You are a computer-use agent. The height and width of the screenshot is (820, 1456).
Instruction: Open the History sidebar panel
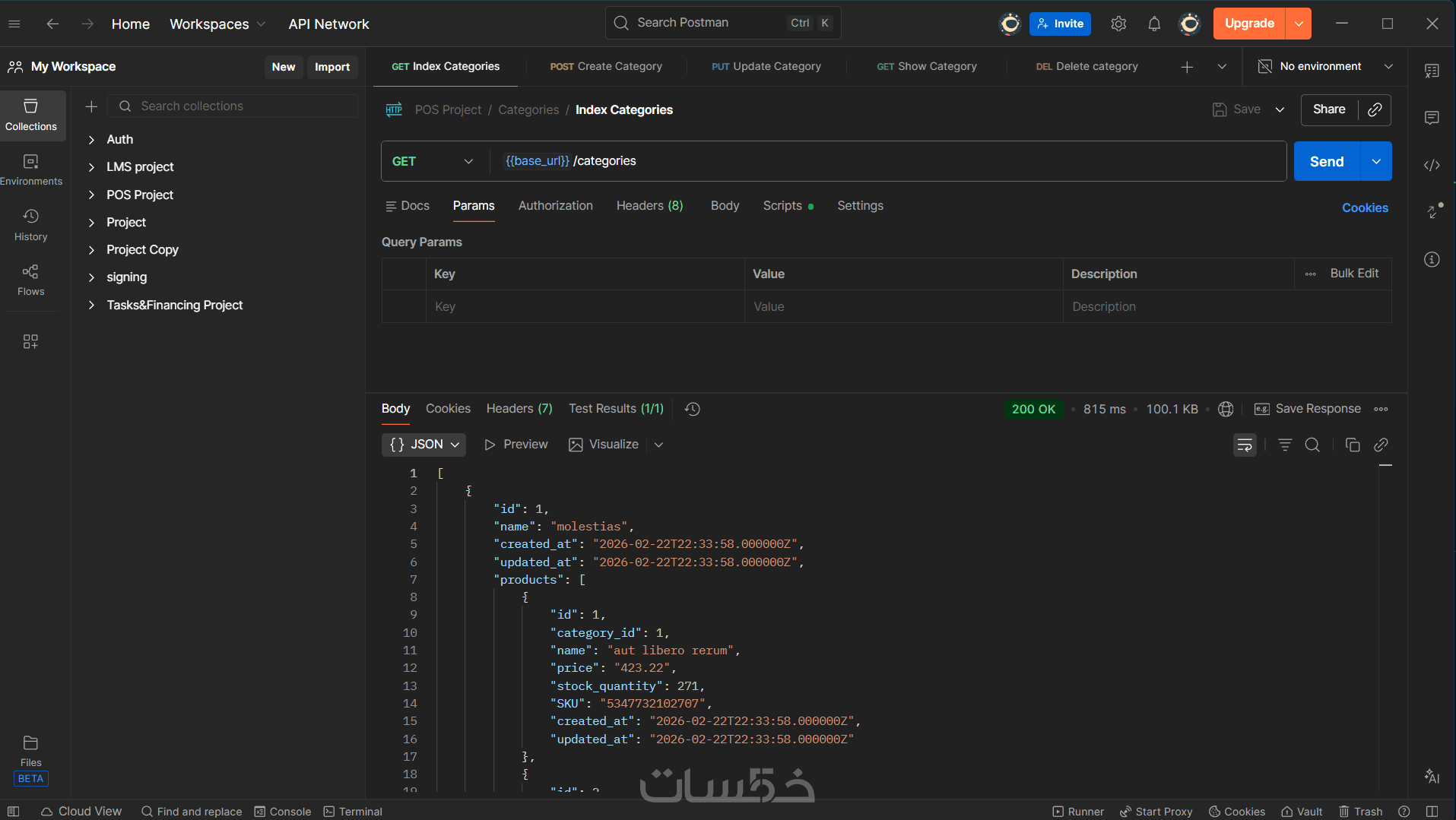coord(30,225)
